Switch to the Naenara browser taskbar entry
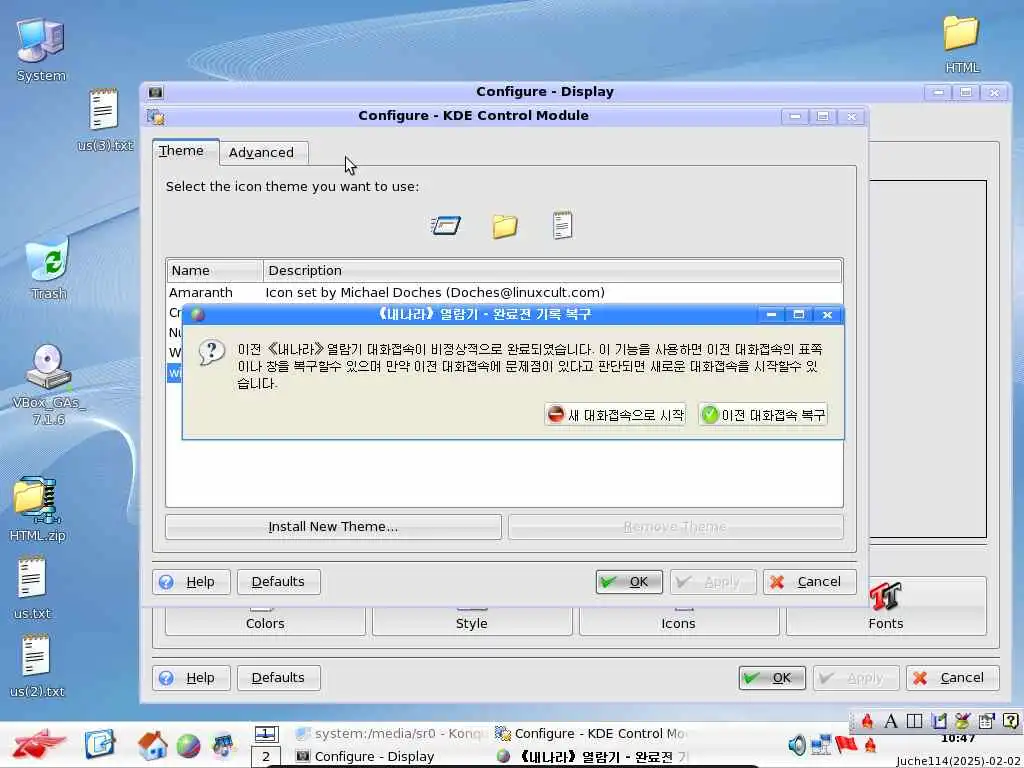The image size is (1024, 768). pos(591,756)
